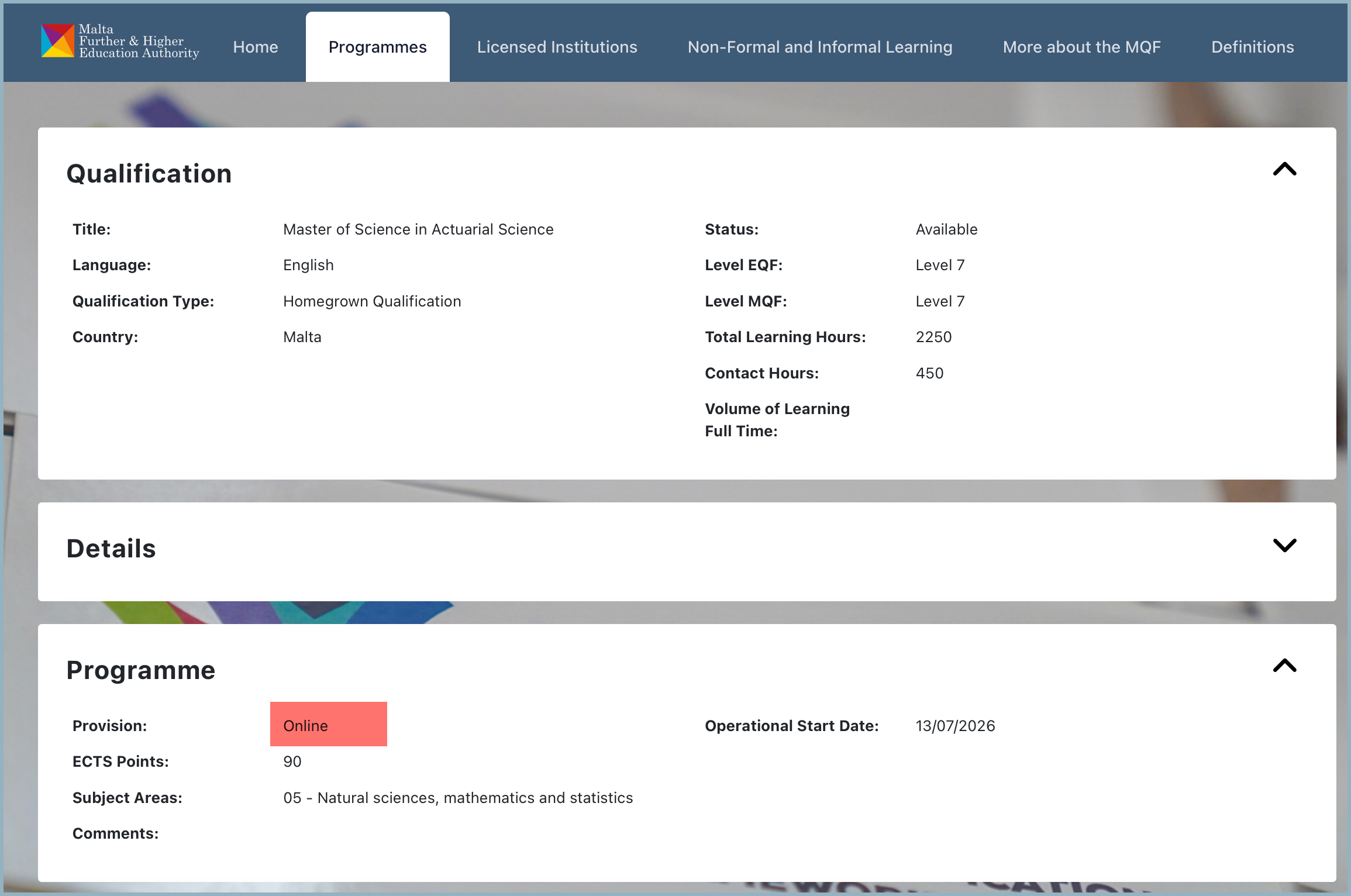
Task: Click the 'Comments:' label
Action: click(115, 833)
